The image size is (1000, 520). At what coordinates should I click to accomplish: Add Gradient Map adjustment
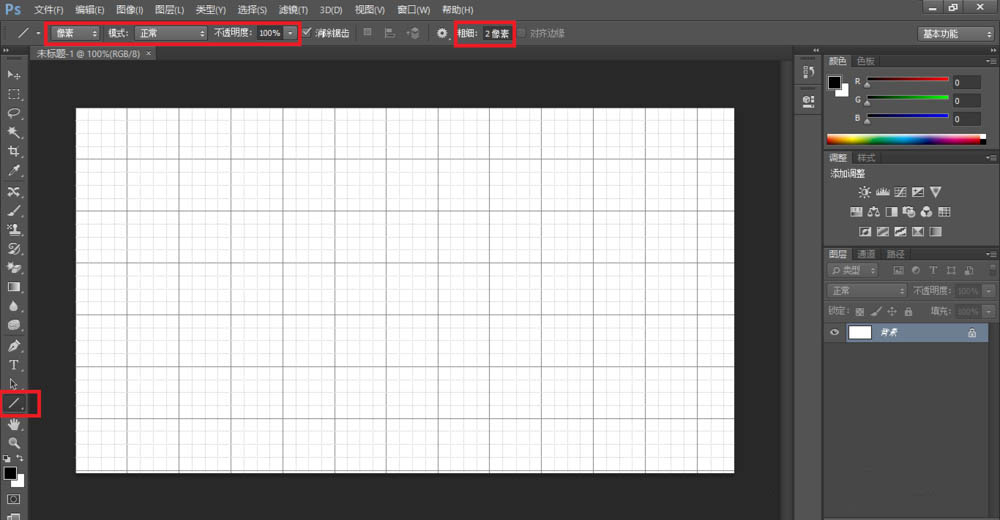click(935, 232)
